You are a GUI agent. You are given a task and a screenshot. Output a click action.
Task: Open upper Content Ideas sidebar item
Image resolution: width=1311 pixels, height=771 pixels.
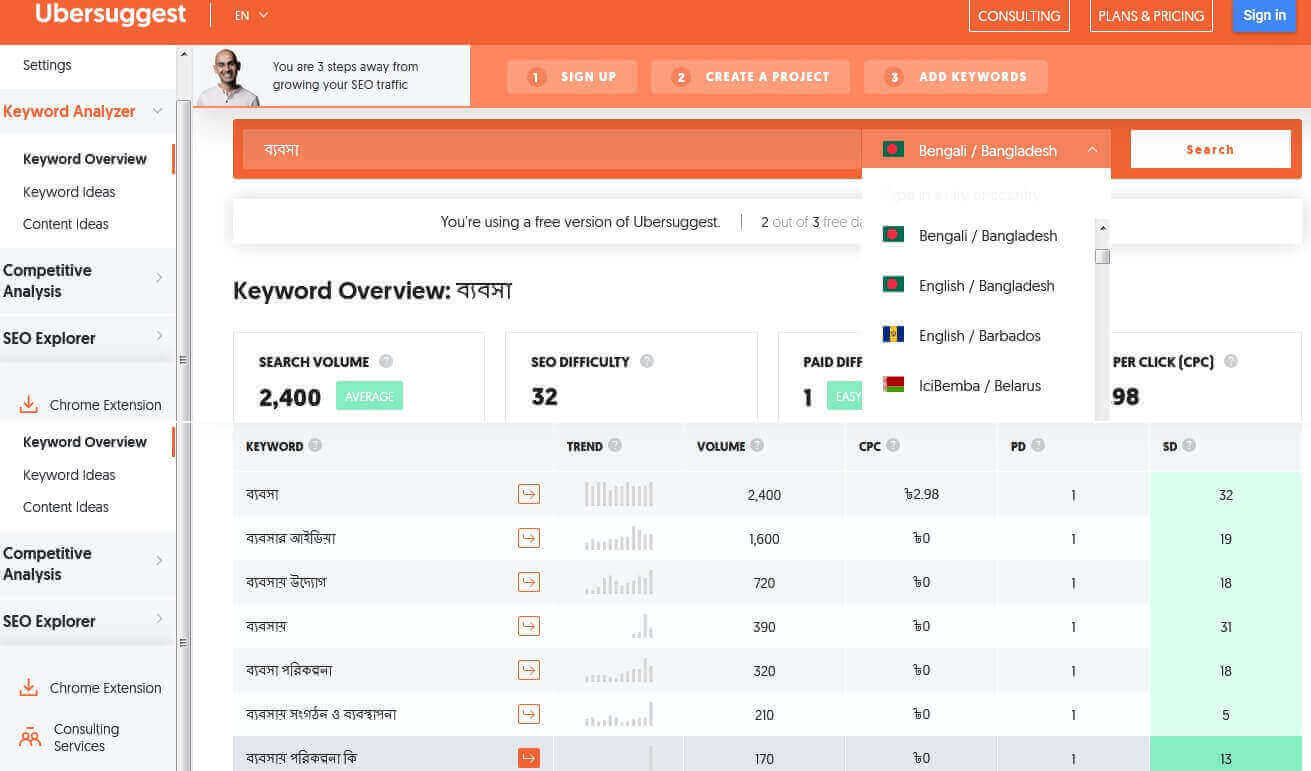pyautogui.click(x=66, y=224)
